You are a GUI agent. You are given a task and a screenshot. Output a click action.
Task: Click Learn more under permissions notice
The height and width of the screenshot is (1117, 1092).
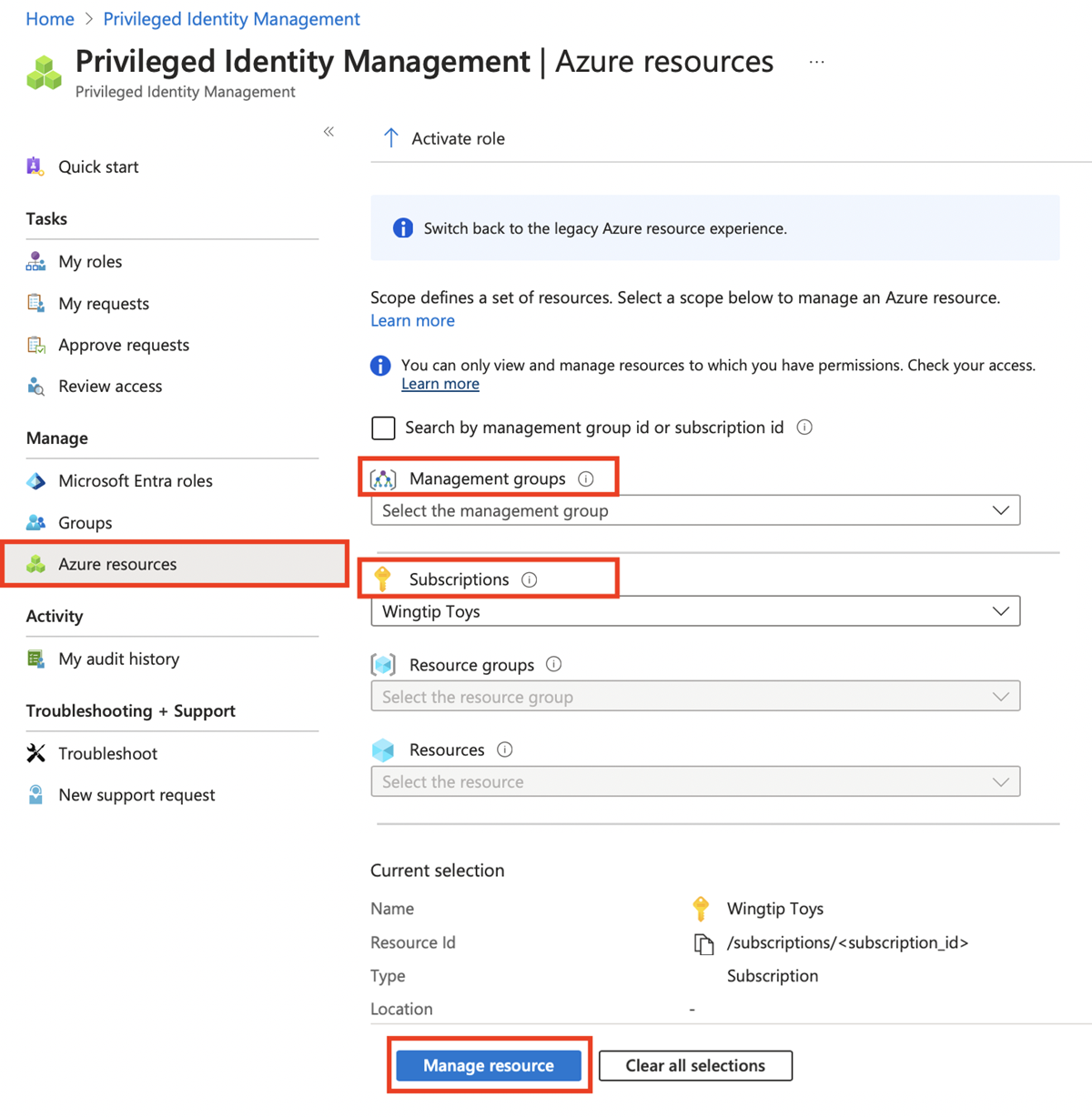440,384
